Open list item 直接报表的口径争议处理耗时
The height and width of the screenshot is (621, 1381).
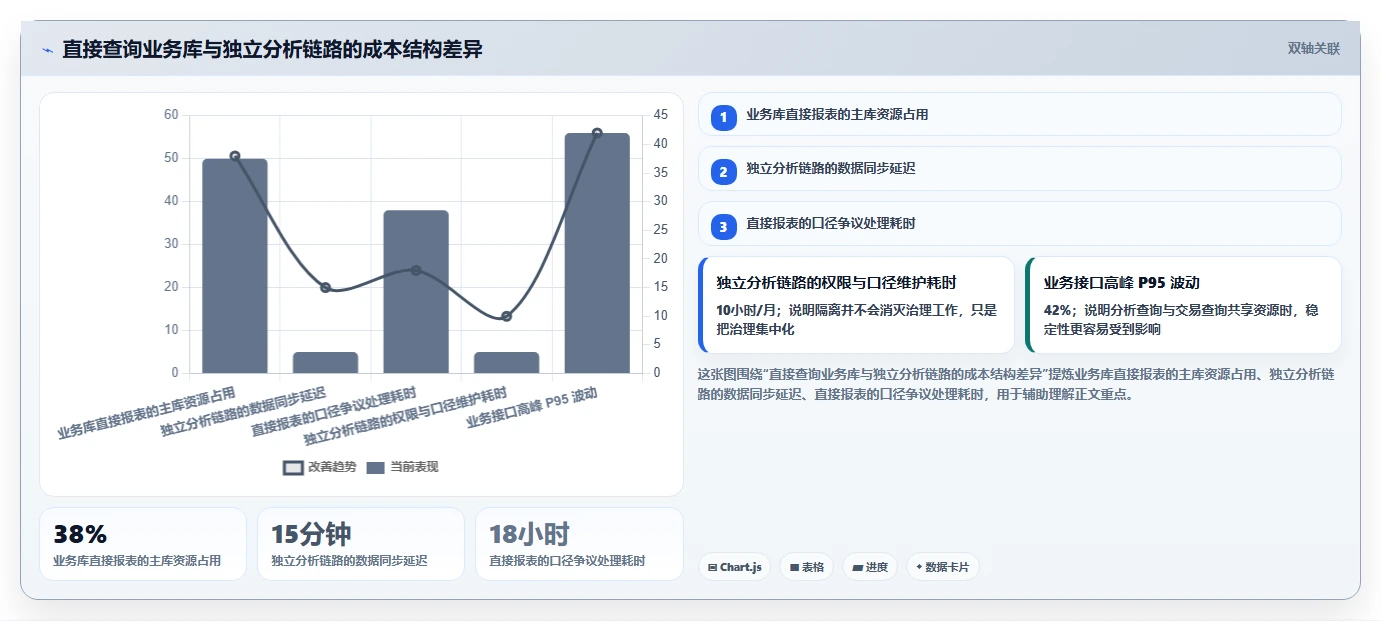click(x=1019, y=224)
